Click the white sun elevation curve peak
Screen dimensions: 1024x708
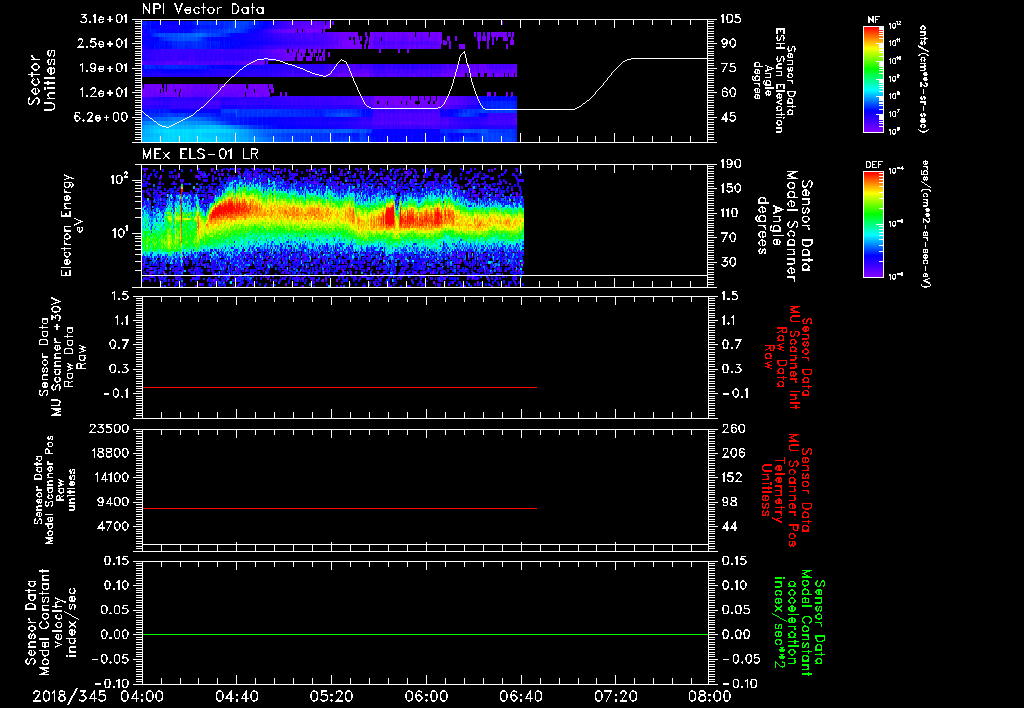coord(463,52)
